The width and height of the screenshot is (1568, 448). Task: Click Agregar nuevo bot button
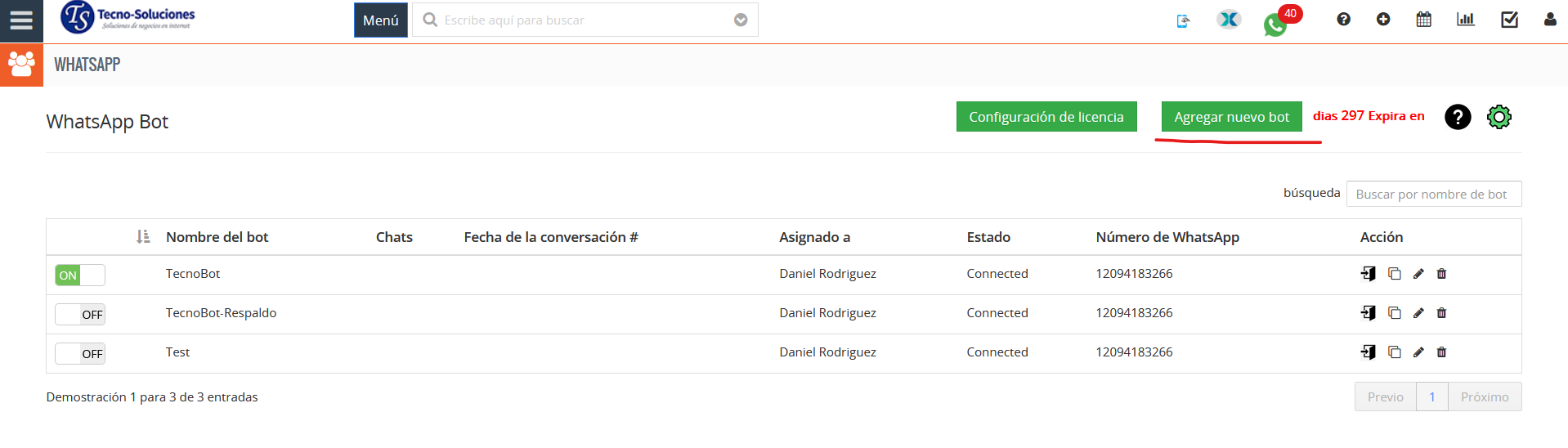1231,117
